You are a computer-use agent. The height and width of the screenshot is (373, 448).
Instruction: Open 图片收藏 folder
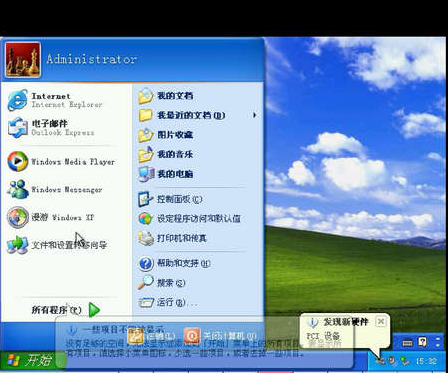click(x=198, y=135)
